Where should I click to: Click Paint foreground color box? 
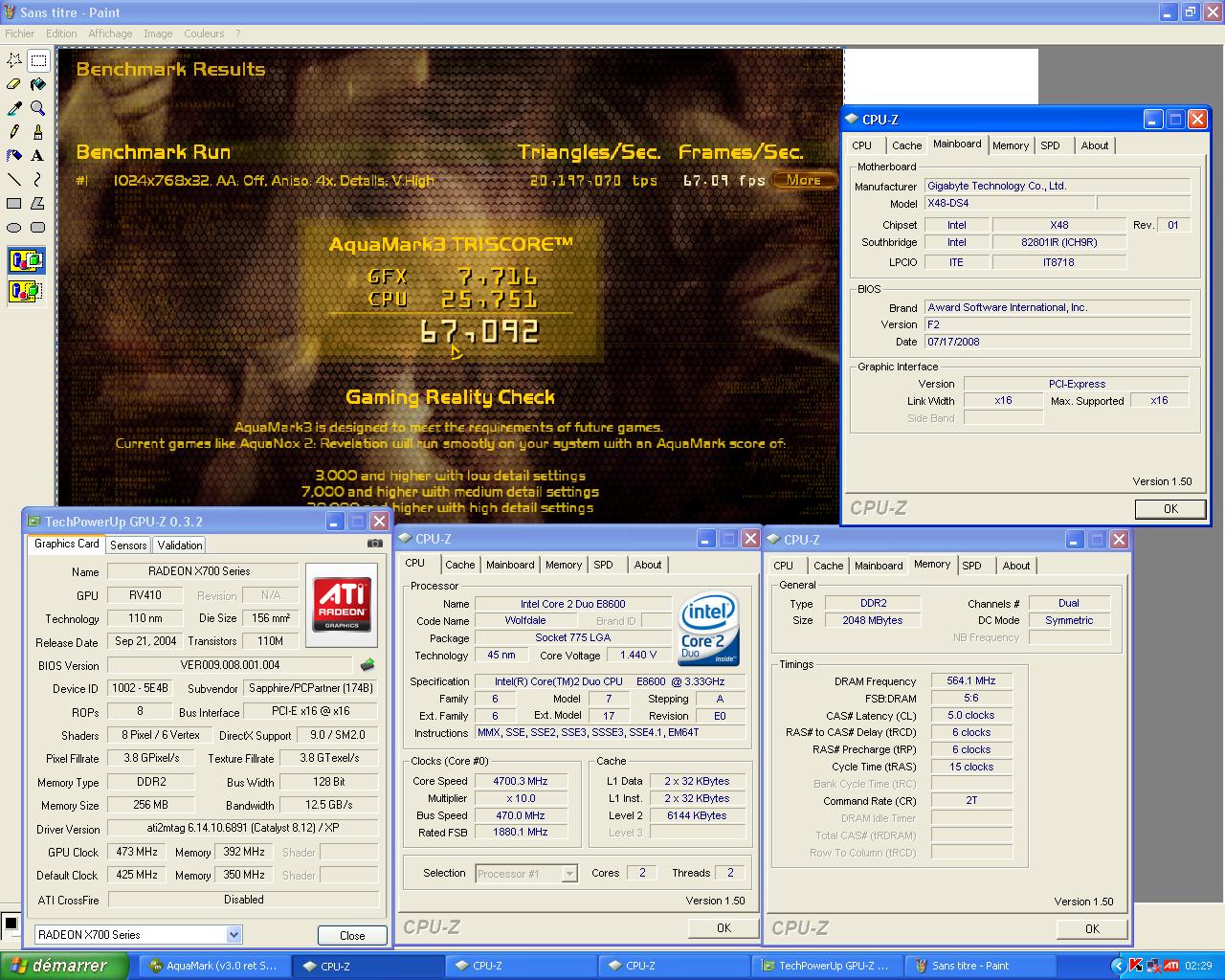pyautogui.click(x=11, y=924)
